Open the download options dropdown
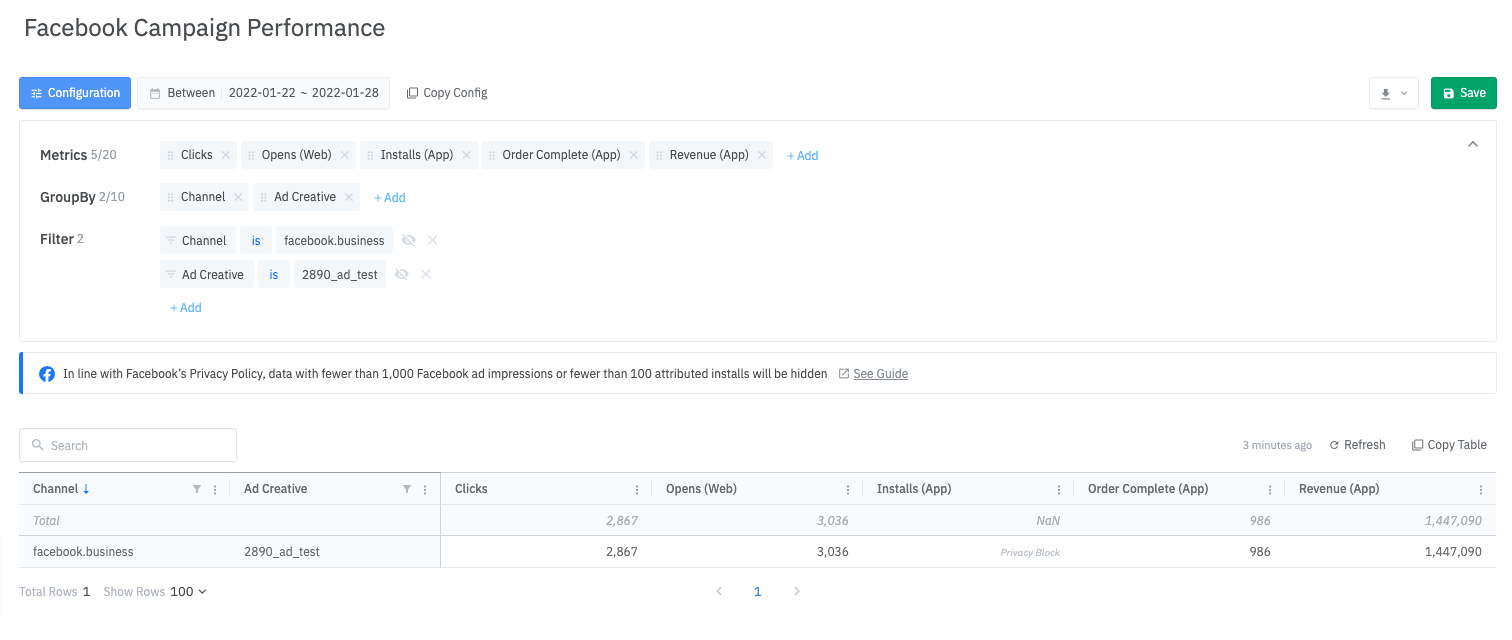This screenshot has height=640, width=1512. pyautogui.click(x=1394, y=93)
